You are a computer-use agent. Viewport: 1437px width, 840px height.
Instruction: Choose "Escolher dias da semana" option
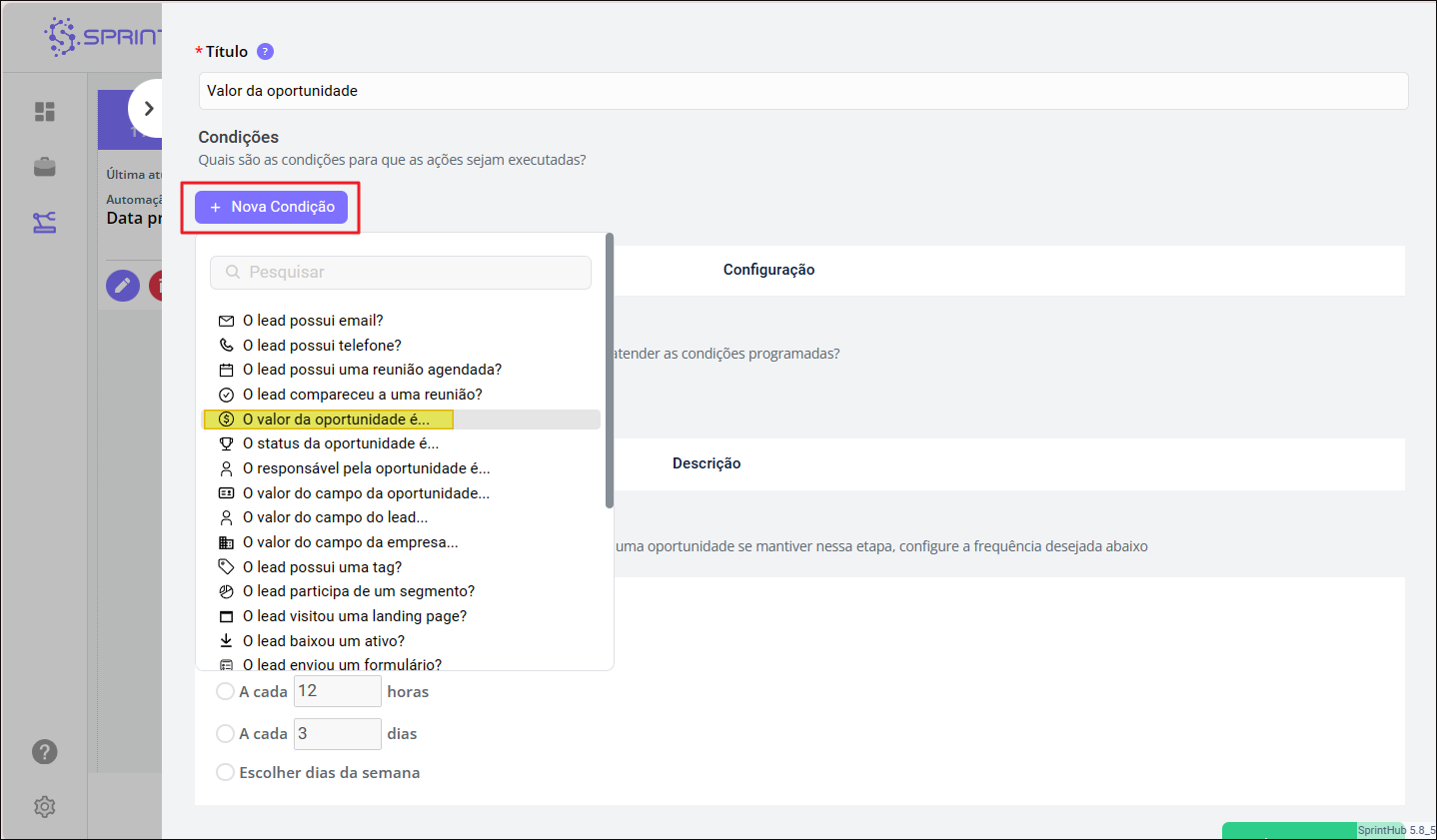pos(226,772)
